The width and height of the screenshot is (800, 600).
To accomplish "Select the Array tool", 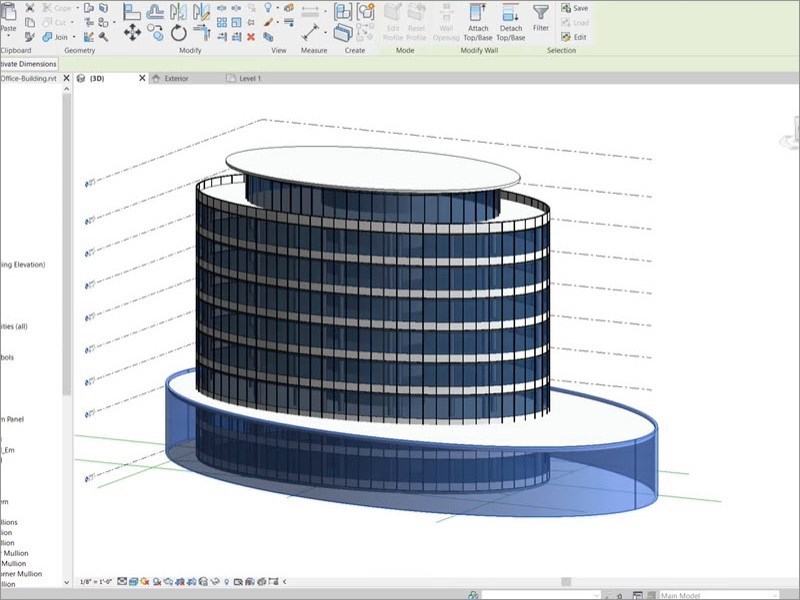I will (222, 22).
